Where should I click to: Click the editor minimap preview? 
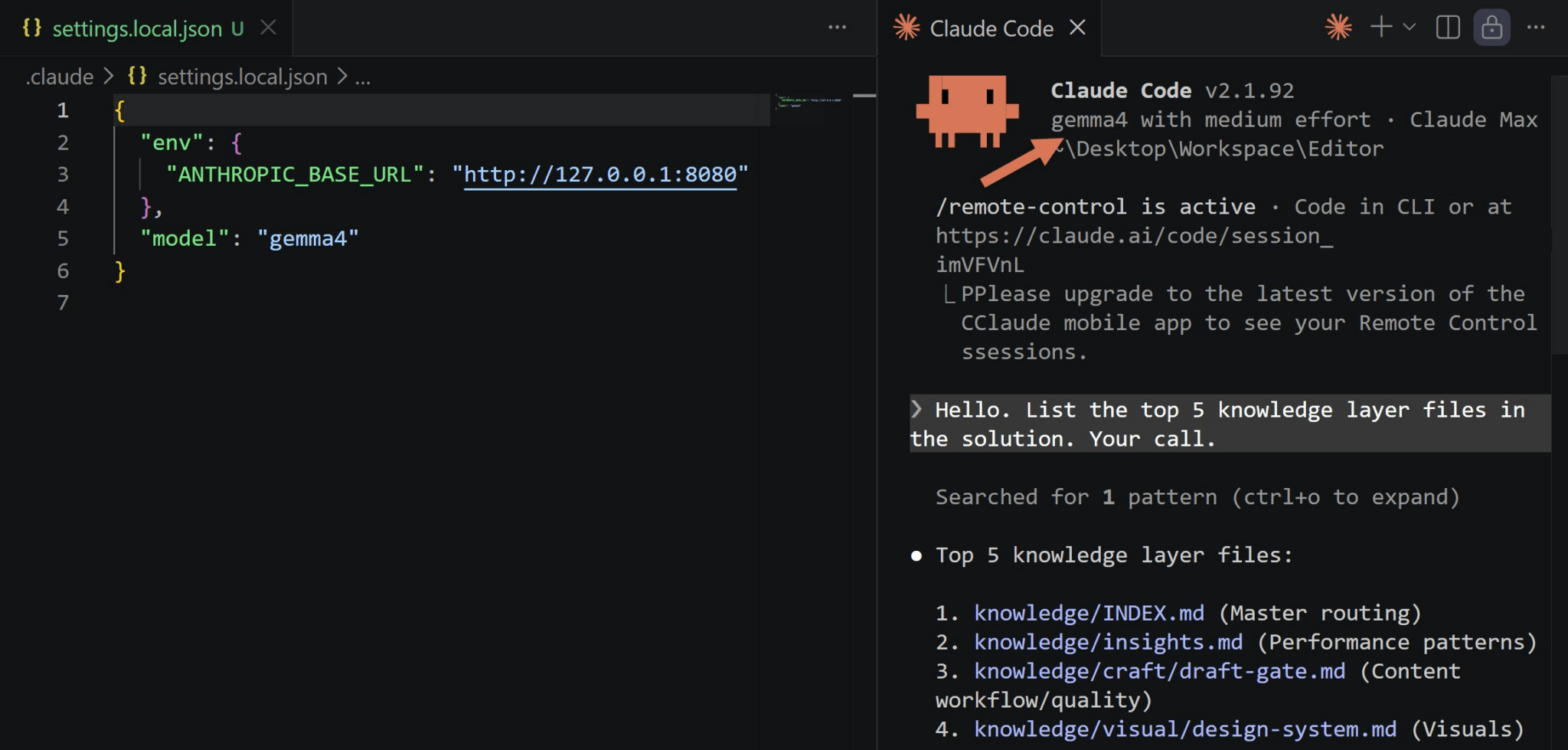click(810, 101)
